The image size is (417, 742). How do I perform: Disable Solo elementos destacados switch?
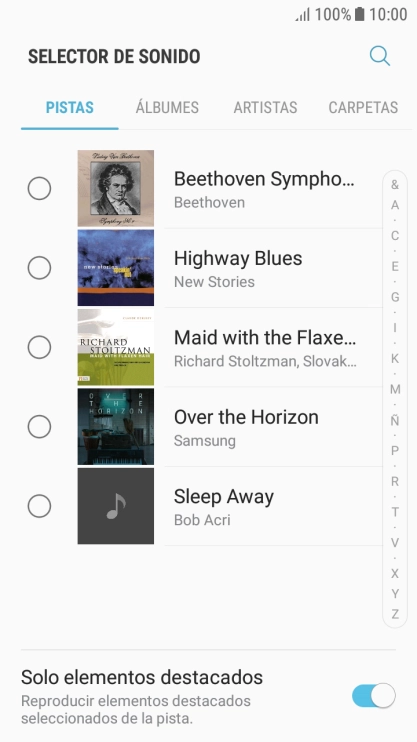[x=373, y=696]
